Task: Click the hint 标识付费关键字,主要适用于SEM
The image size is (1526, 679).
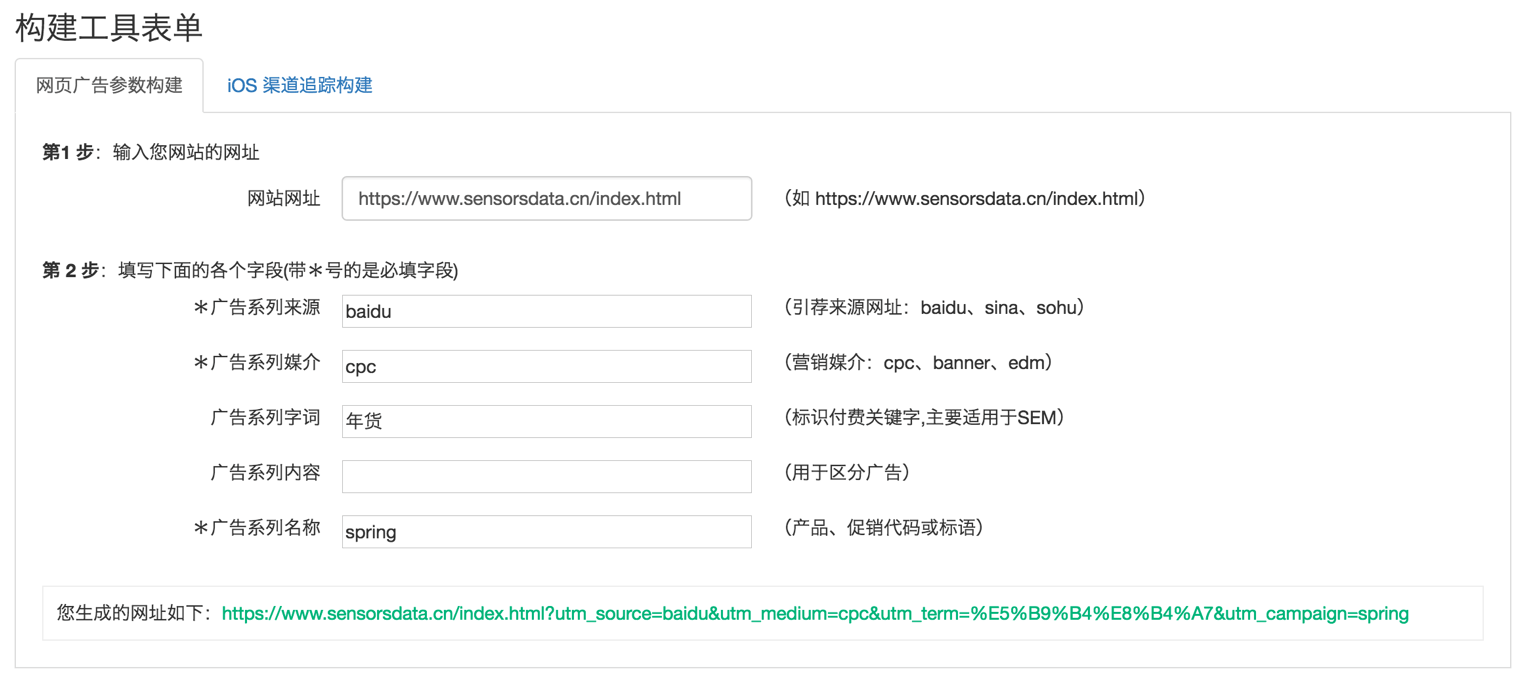Action: click(x=924, y=418)
